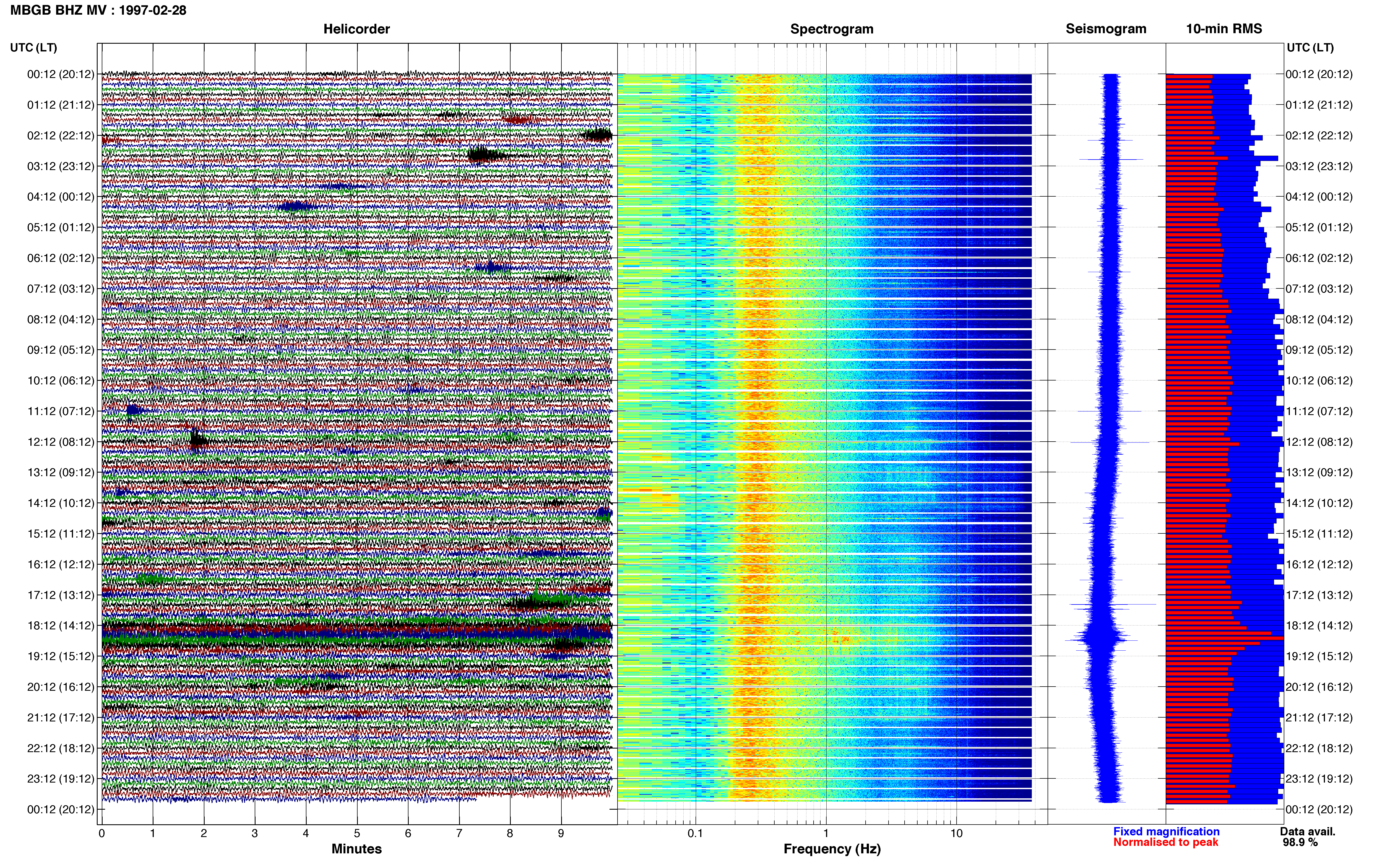Click the '98.9 %' data availability value

click(x=1300, y=842)
